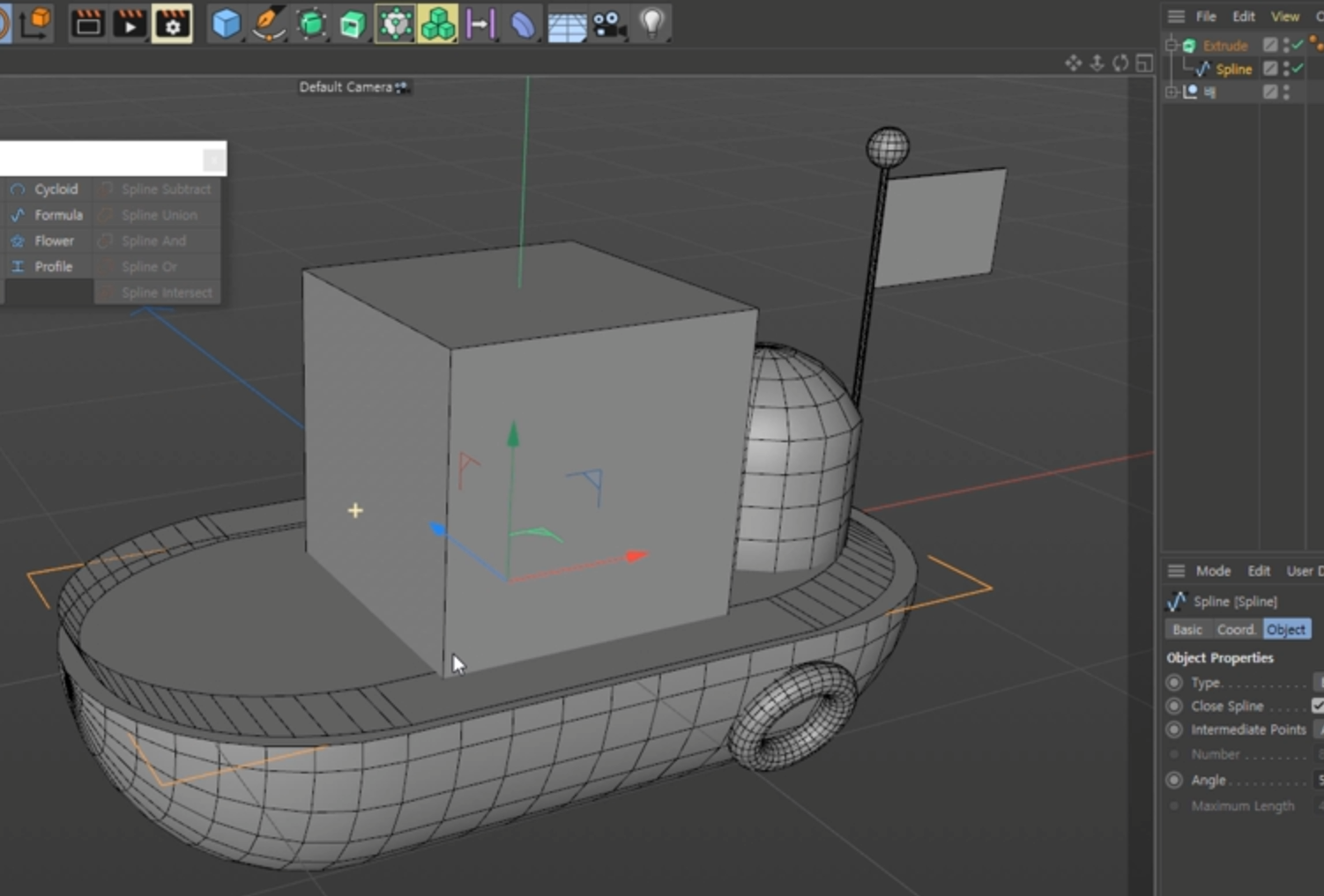Click animation dot beside Type

click(x=1174, y=682)
